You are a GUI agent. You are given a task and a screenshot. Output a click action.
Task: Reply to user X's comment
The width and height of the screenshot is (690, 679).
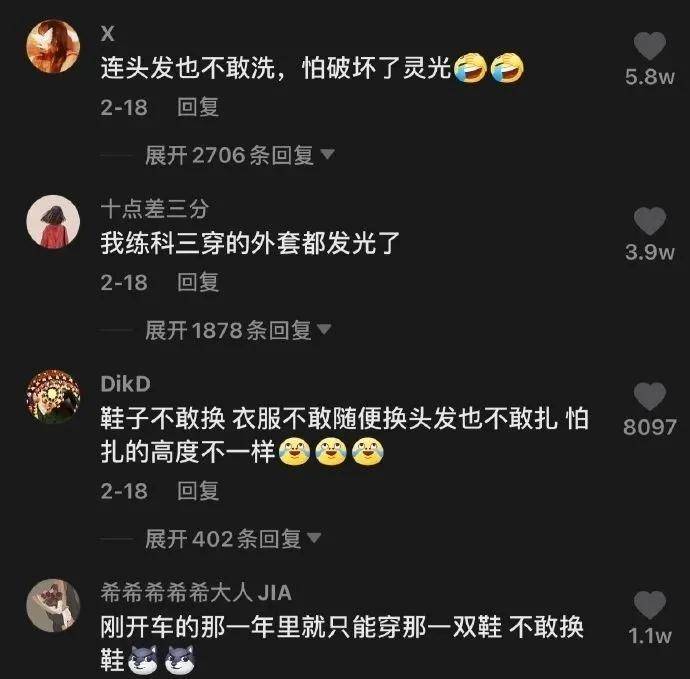[x=198, y=107]
